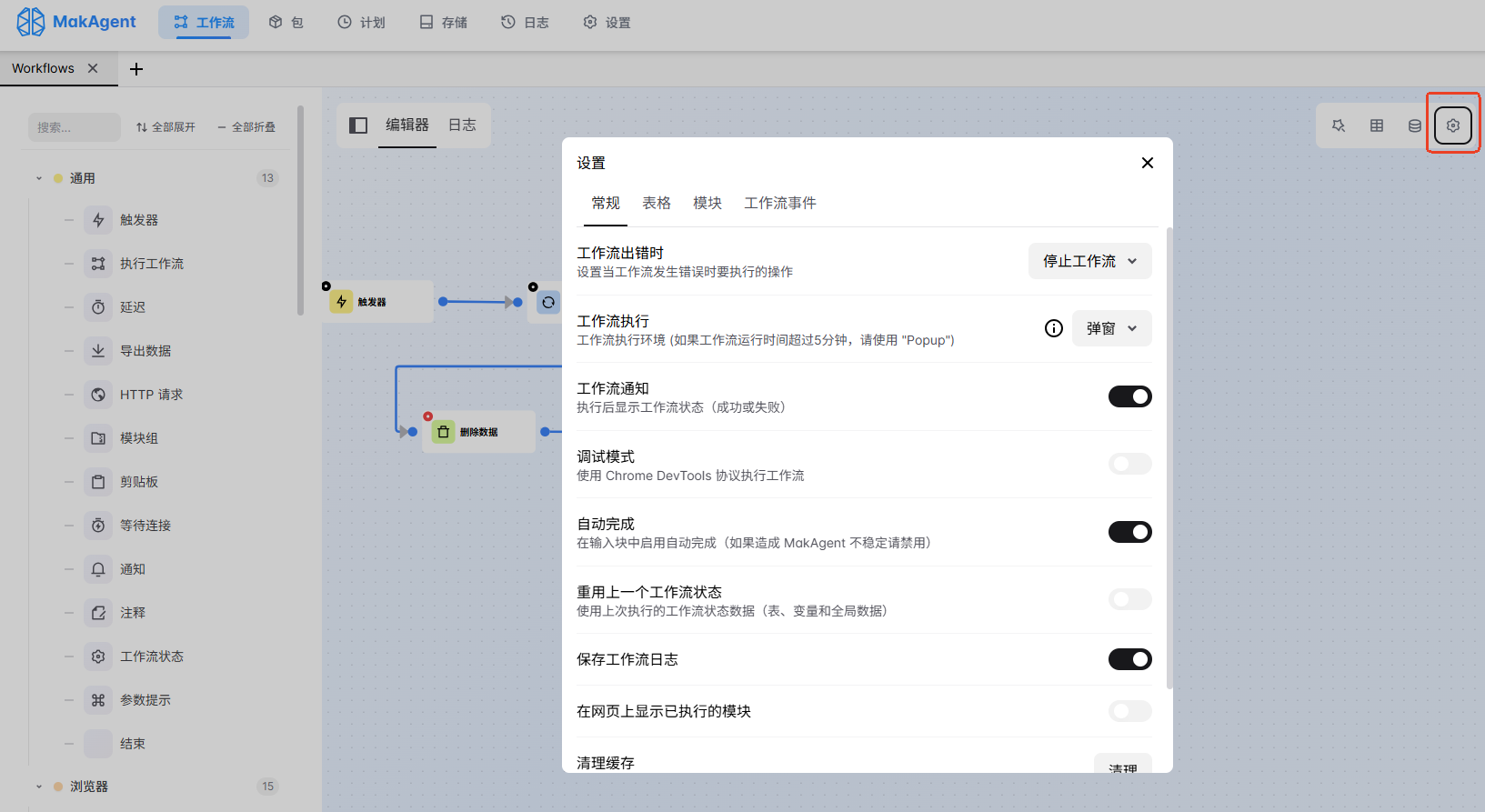Turn off the save workflow logs toggle
The height and width of the screenshot is (812, 1485).
pyautogui.click(x=1129, y=659)
